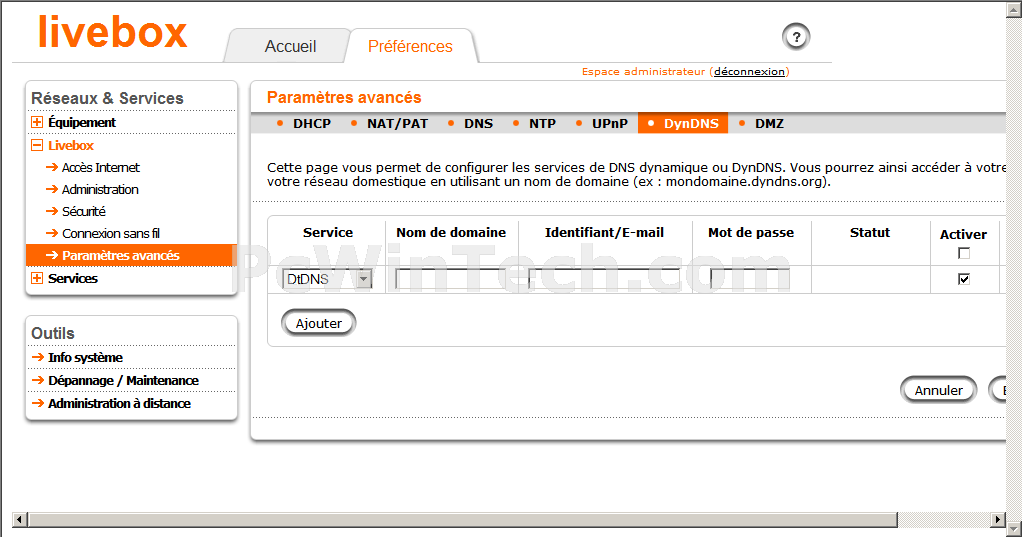This screenshot has width=1022, height=537.
Task: Click the Annuler button
Action: [938, 390]
